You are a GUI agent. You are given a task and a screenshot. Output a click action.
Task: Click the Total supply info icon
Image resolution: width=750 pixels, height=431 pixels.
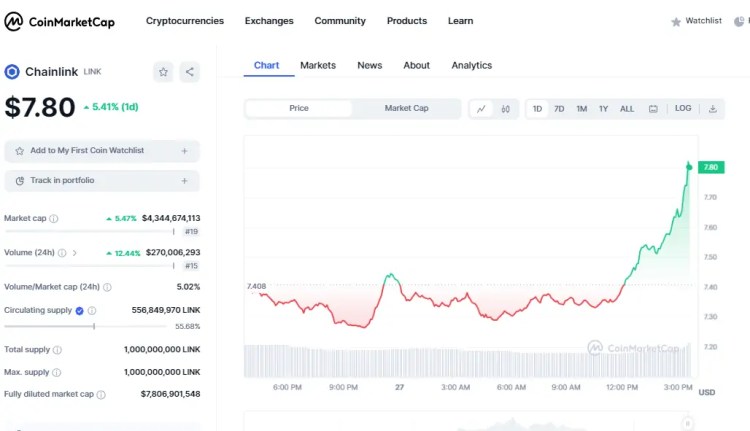(57, 350)
